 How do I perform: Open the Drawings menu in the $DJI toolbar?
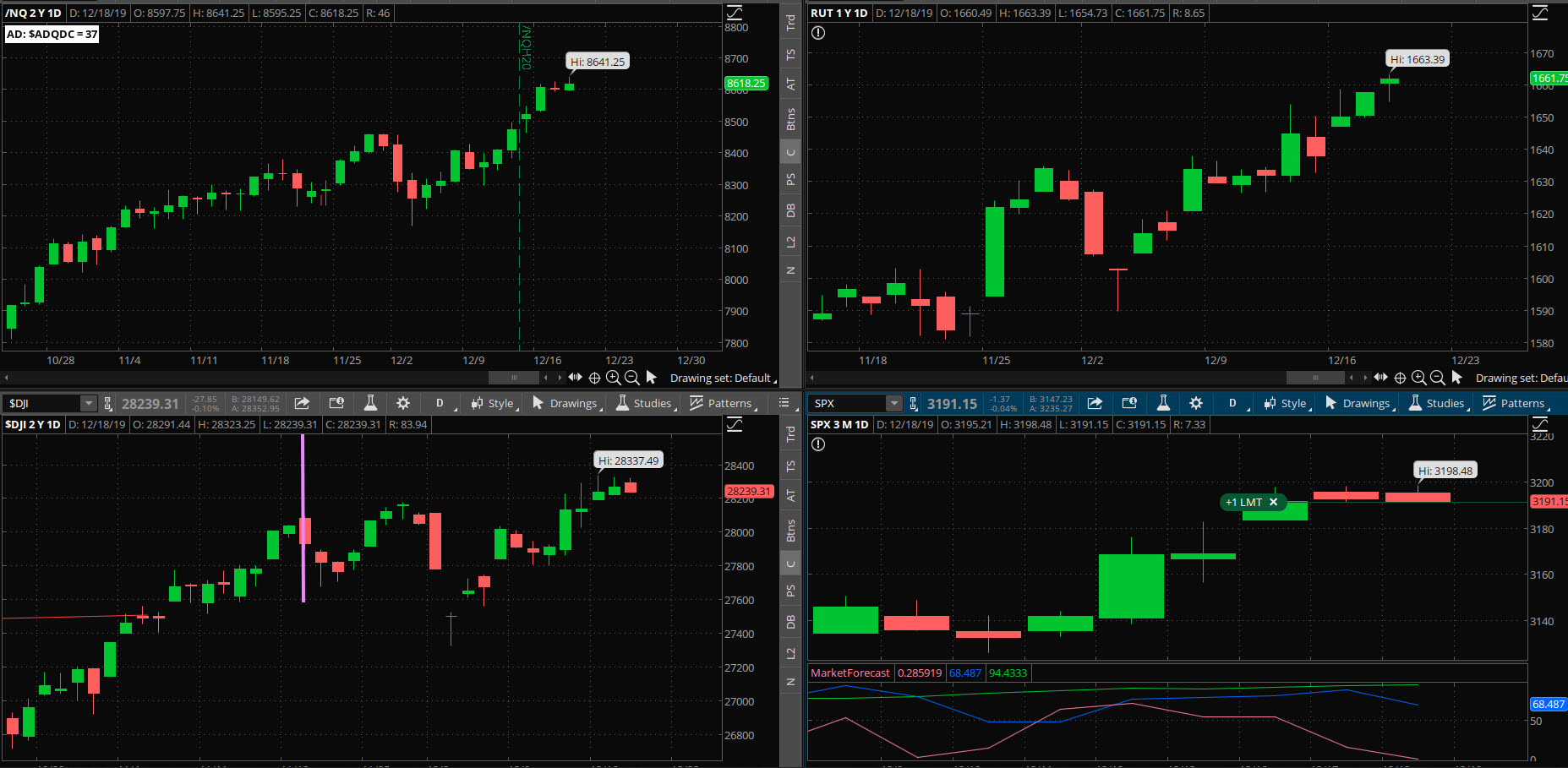(565, 403)
